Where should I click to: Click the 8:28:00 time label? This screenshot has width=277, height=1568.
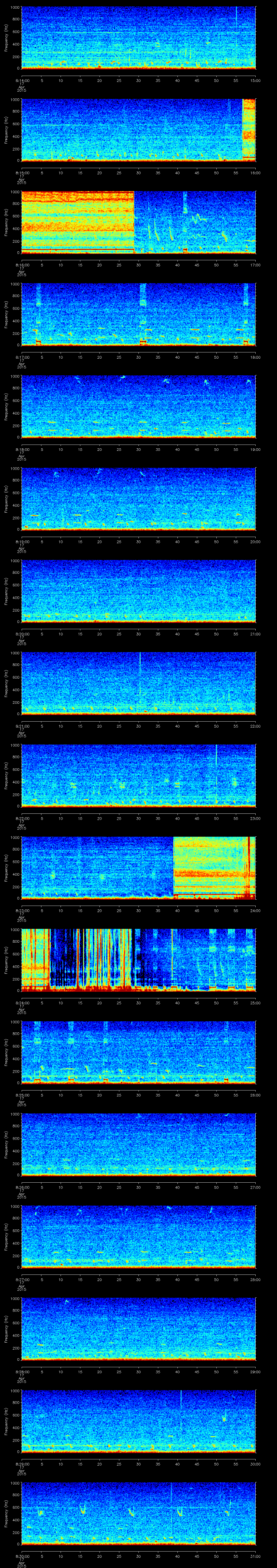(21, 1371)
